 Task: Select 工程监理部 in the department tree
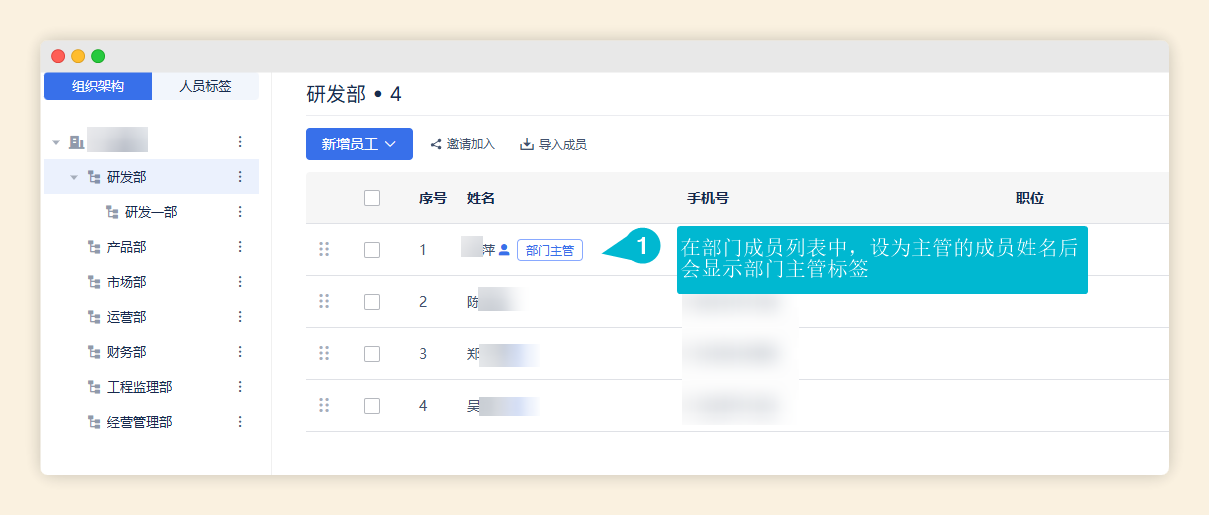click(139, 387)
